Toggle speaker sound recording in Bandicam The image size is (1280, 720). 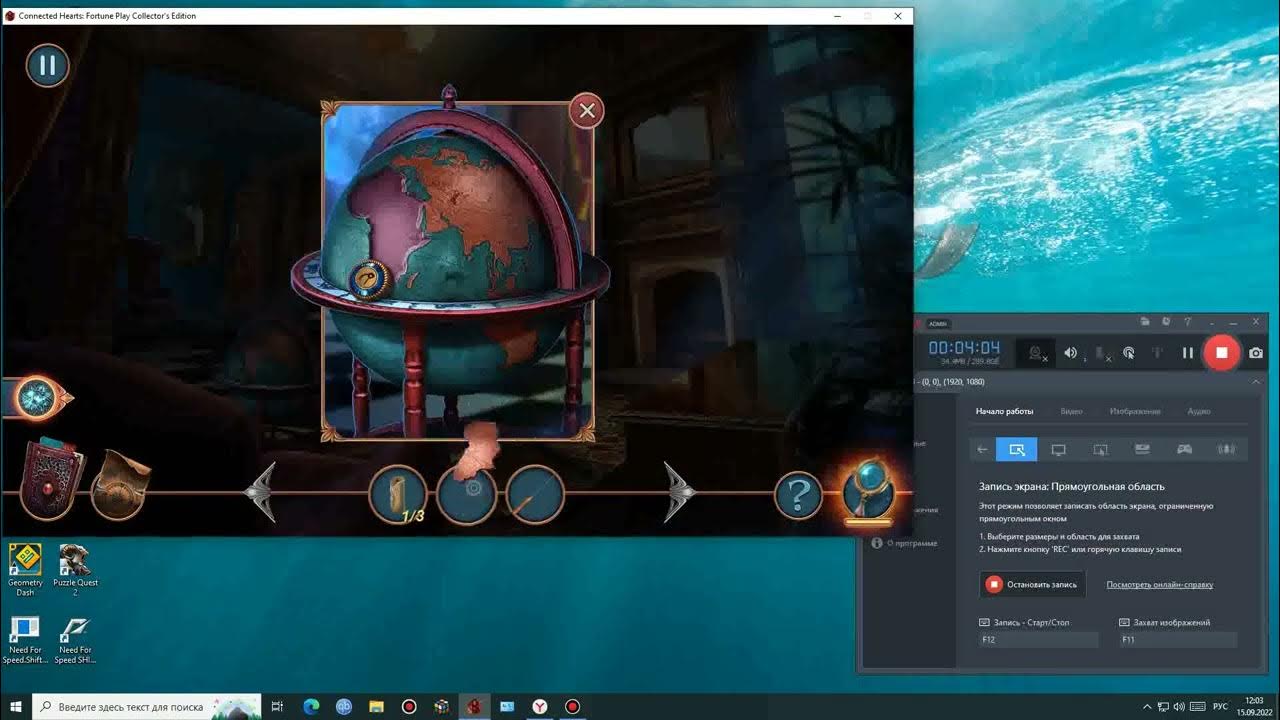click(1071, 353)
